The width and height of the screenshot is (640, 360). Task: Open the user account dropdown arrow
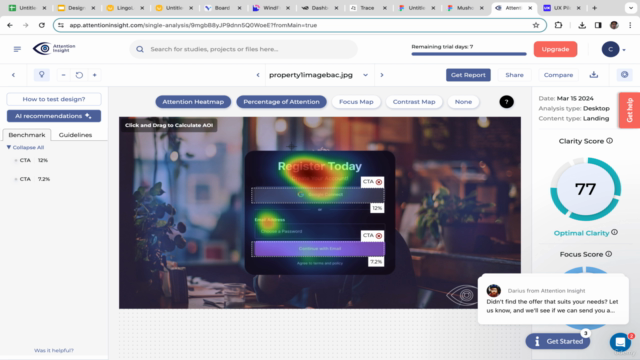coord(624,50)
